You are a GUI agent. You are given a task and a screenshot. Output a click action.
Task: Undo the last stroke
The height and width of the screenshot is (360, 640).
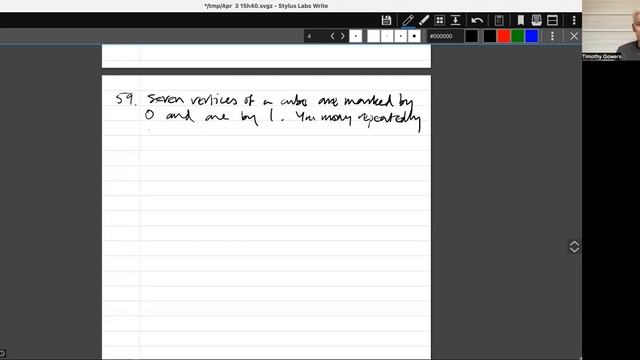477,20
